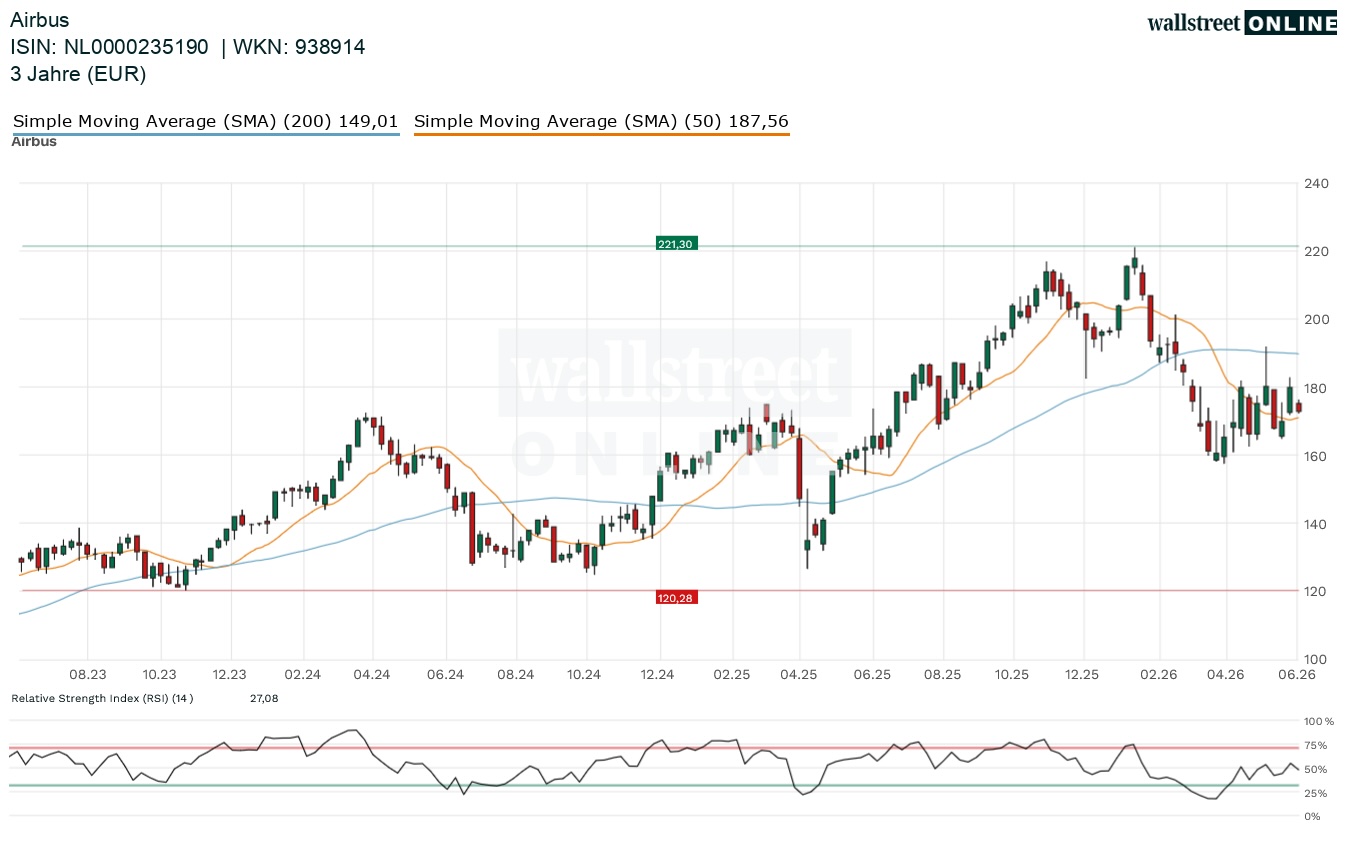Click the ISIN: NL0000235190 text
This screenshot has width=1349, height=843.
[110, 47]
